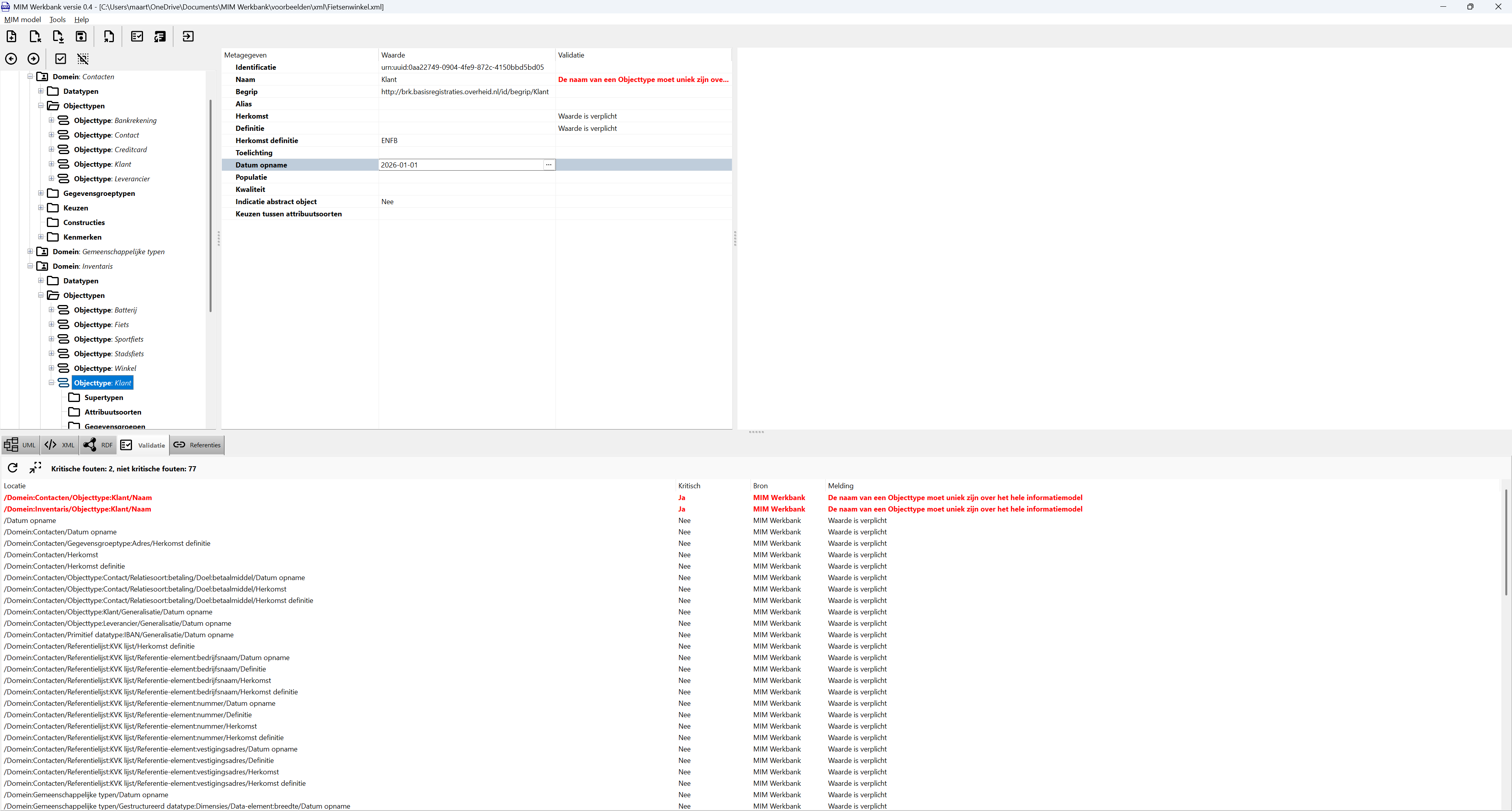Open the red Domein:Contacten Klant/Naam error row
This screenshot has width=1512, height=811.
(78, 497)
